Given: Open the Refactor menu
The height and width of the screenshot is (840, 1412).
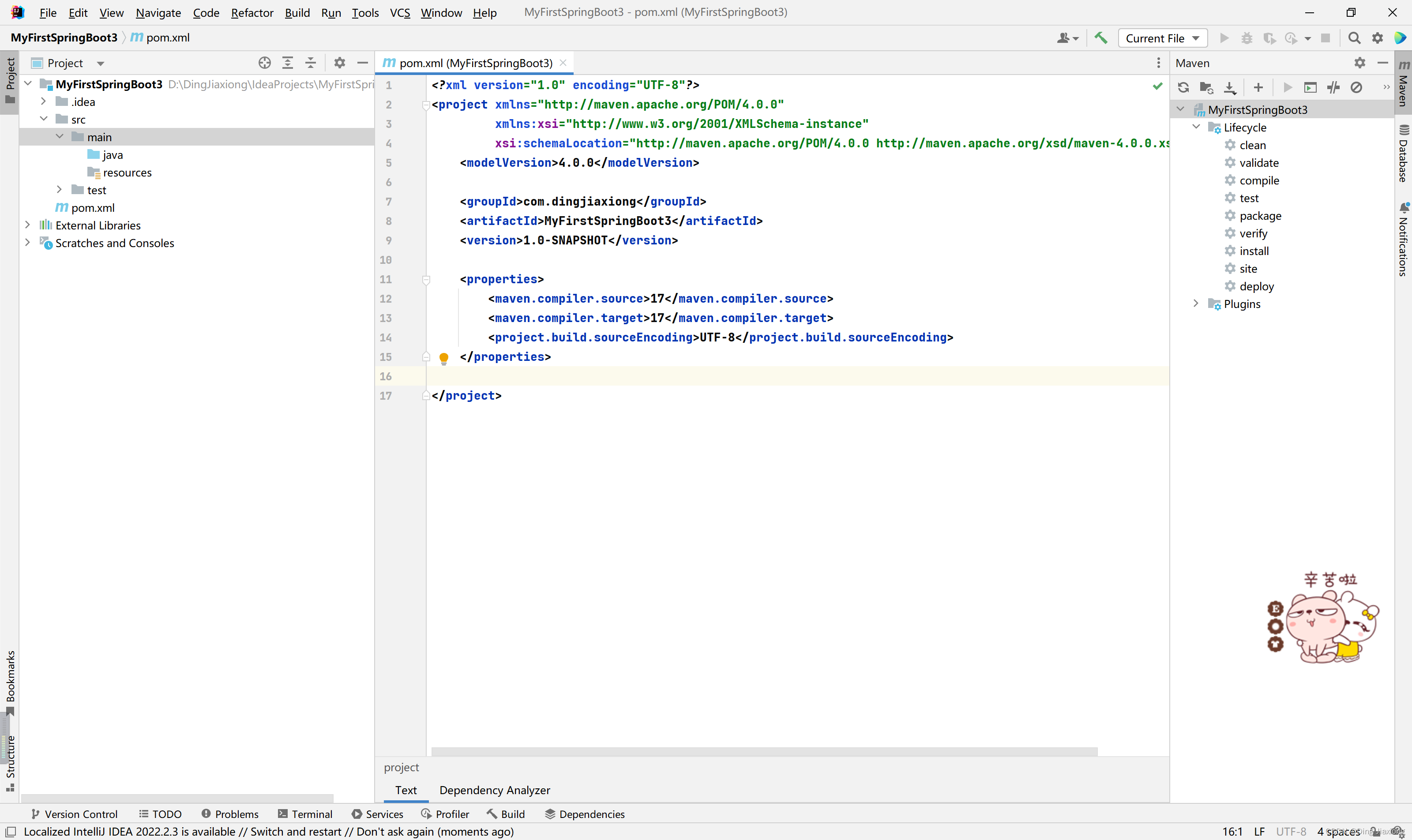Looking at the screenshot, I should pos(252,12).
